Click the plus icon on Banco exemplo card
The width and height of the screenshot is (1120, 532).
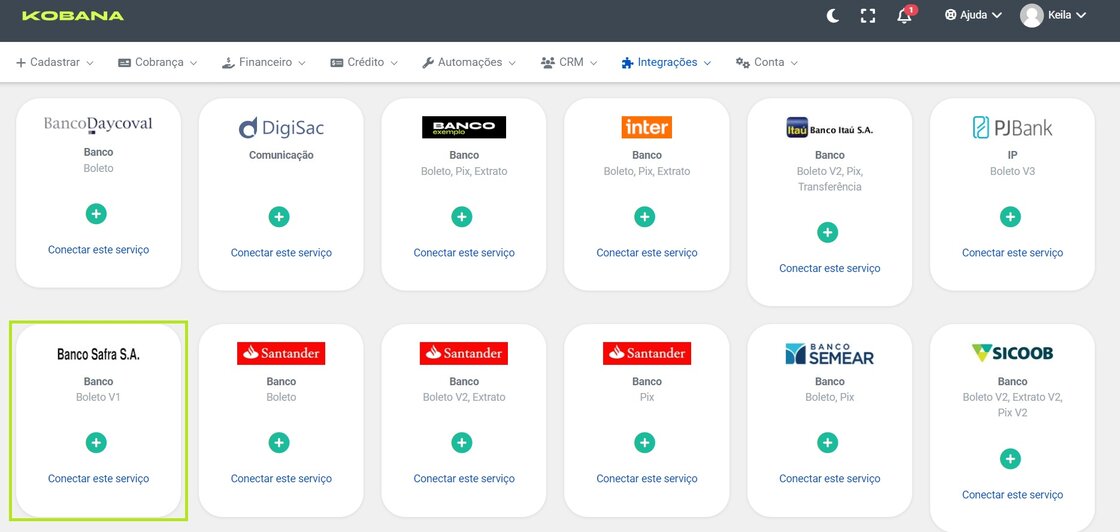pos(462,216)
